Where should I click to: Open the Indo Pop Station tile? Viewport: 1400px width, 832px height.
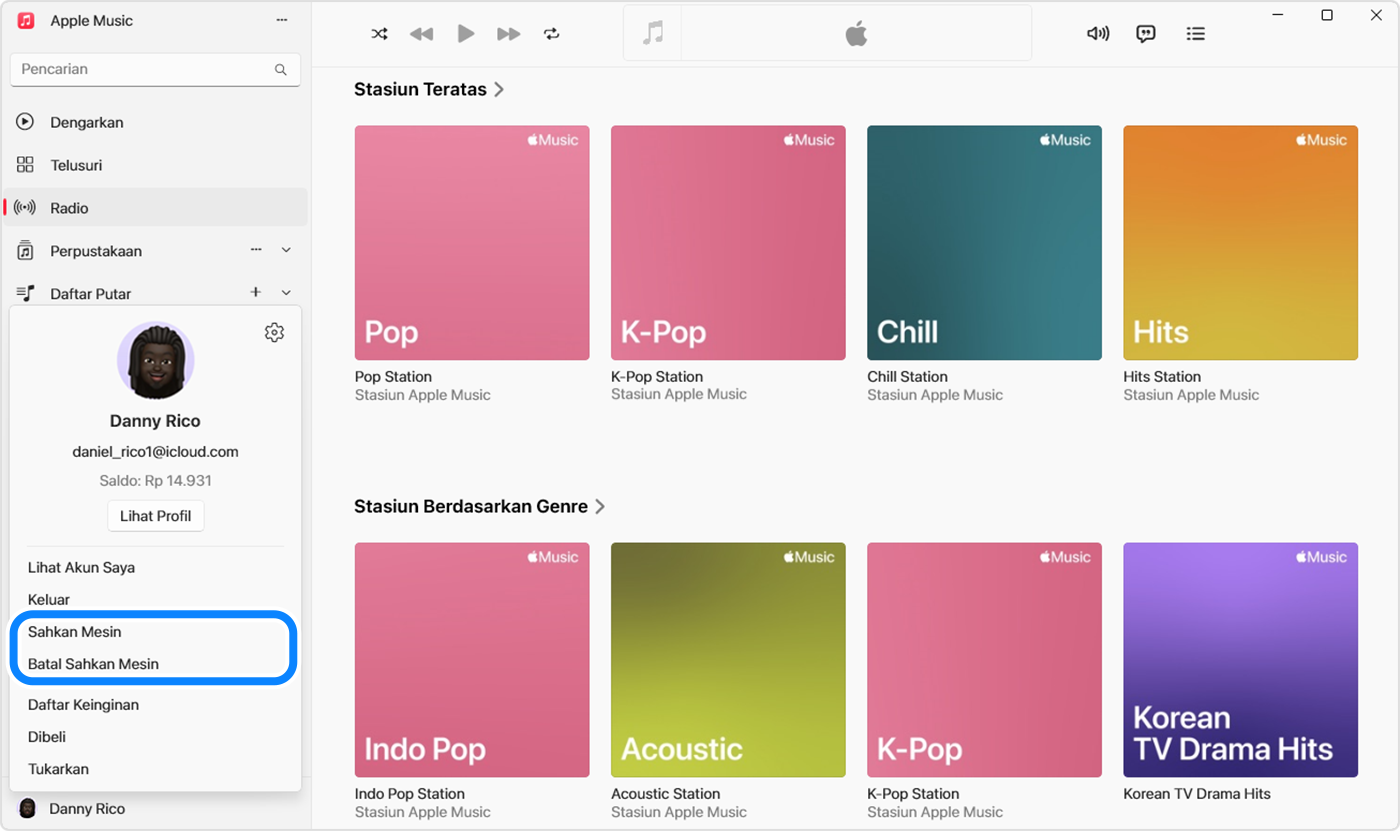[472, 660]
